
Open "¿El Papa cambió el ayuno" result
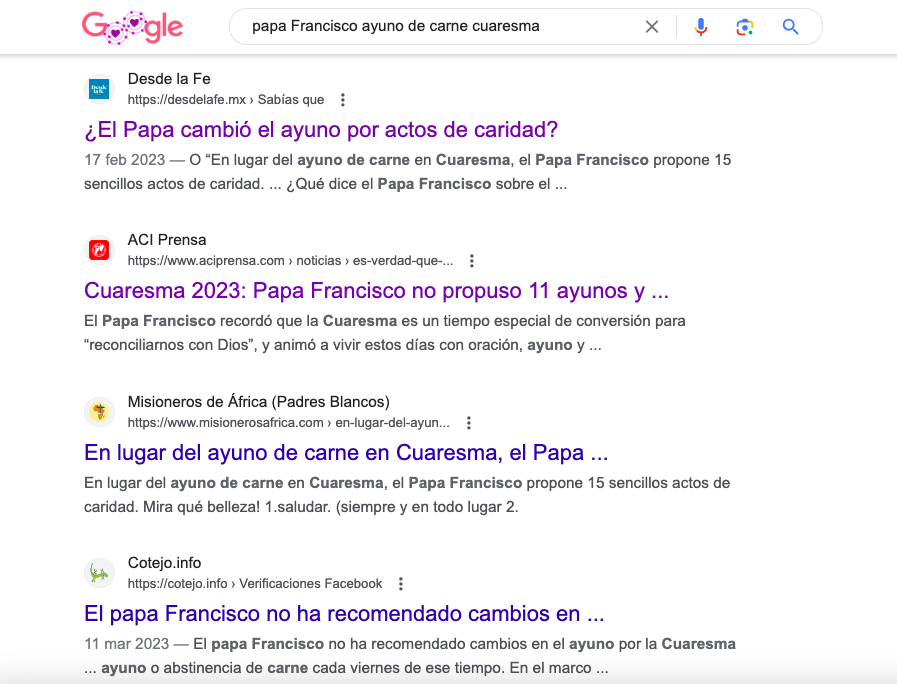(321, 130)
